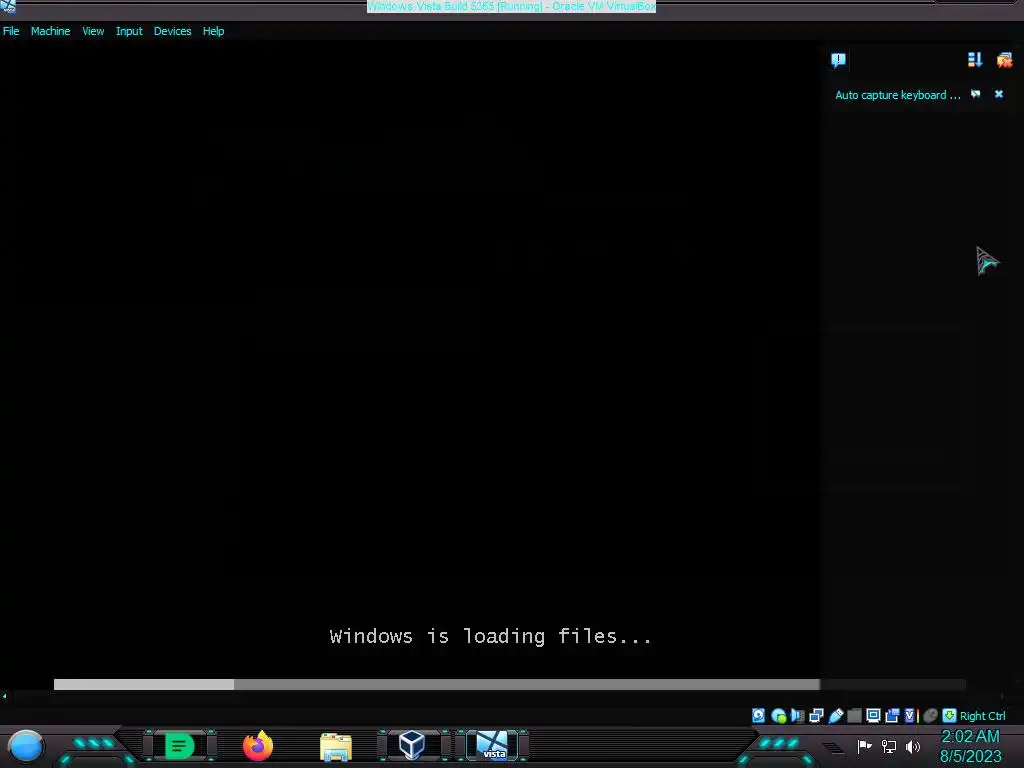Click the delete all notifications icon
This screenshot has width=1024, height=768.
click(1004, 60)
